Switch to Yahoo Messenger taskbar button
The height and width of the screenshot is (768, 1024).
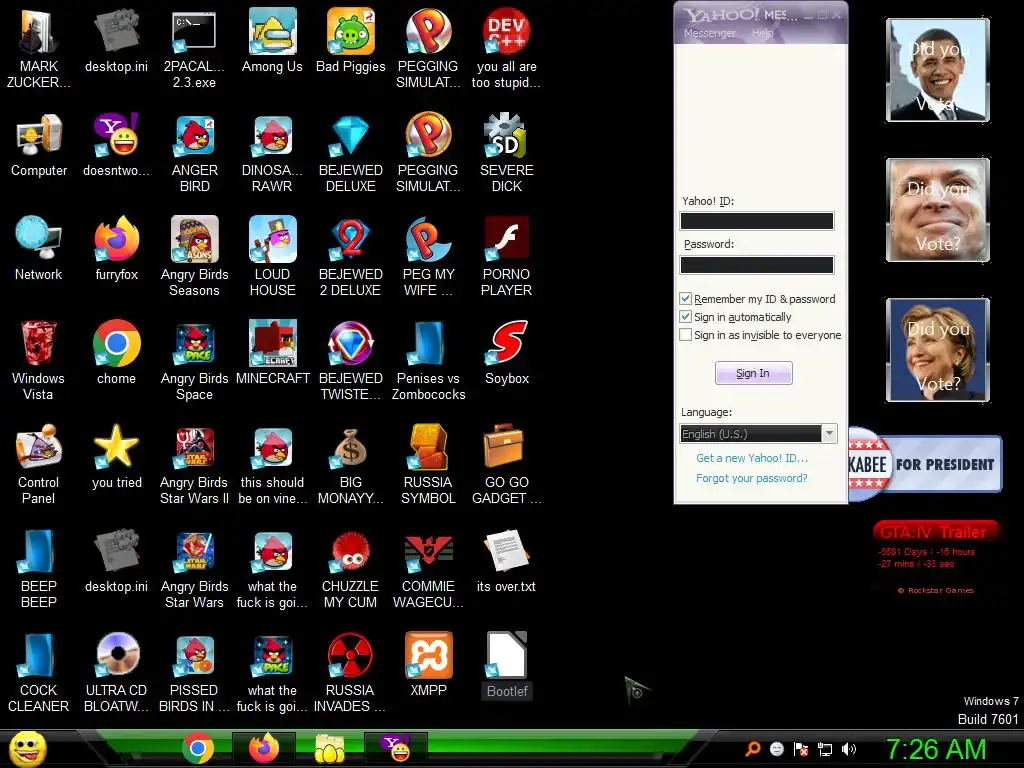pyautogui.click(x=396, y=748)
